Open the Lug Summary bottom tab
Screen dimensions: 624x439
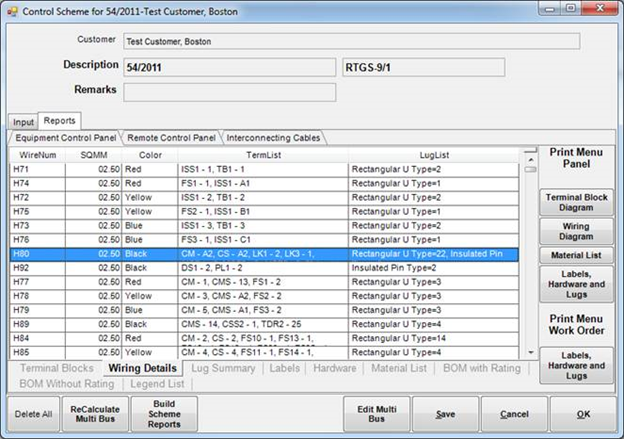pos(225,369)
